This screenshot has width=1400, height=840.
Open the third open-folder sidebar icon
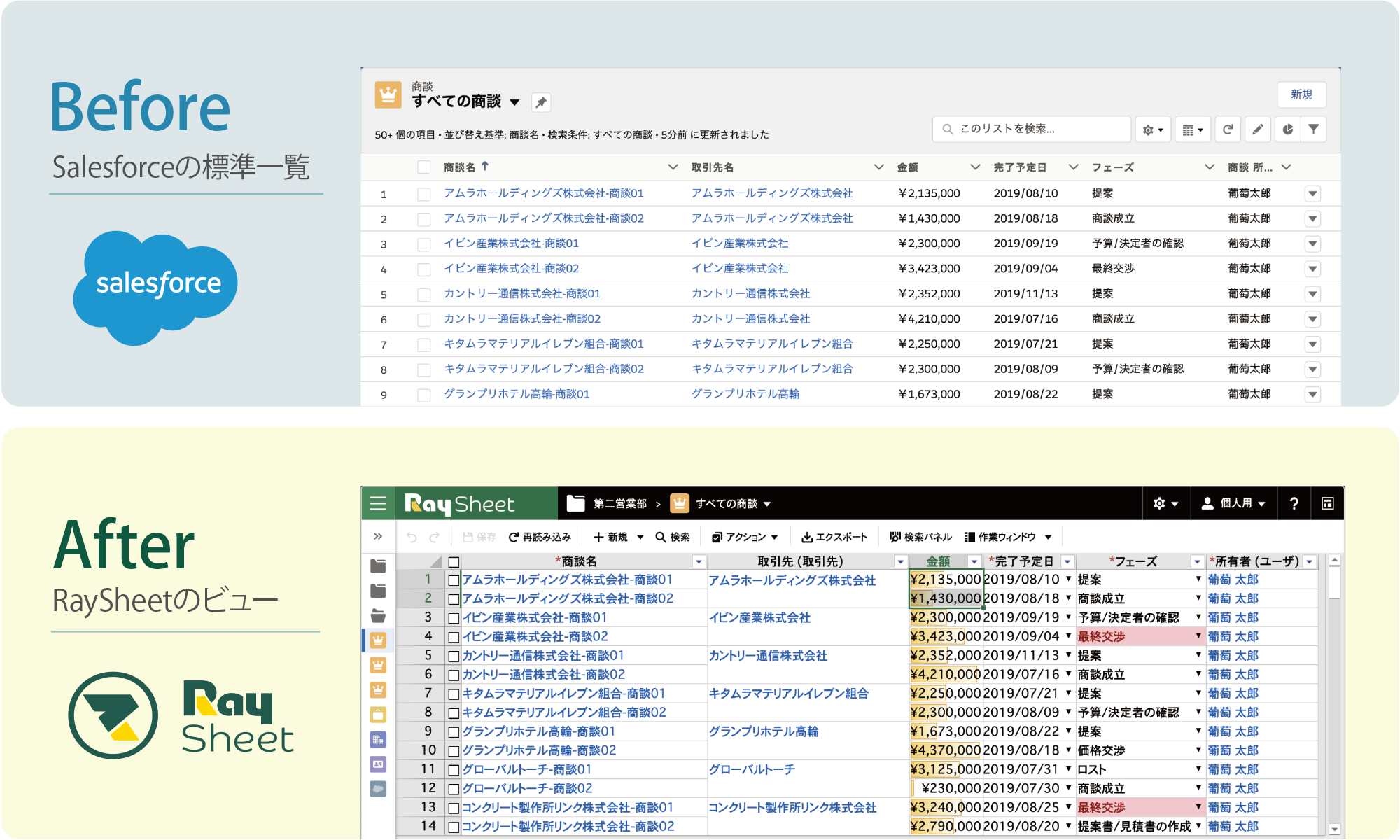pos(378,616)
